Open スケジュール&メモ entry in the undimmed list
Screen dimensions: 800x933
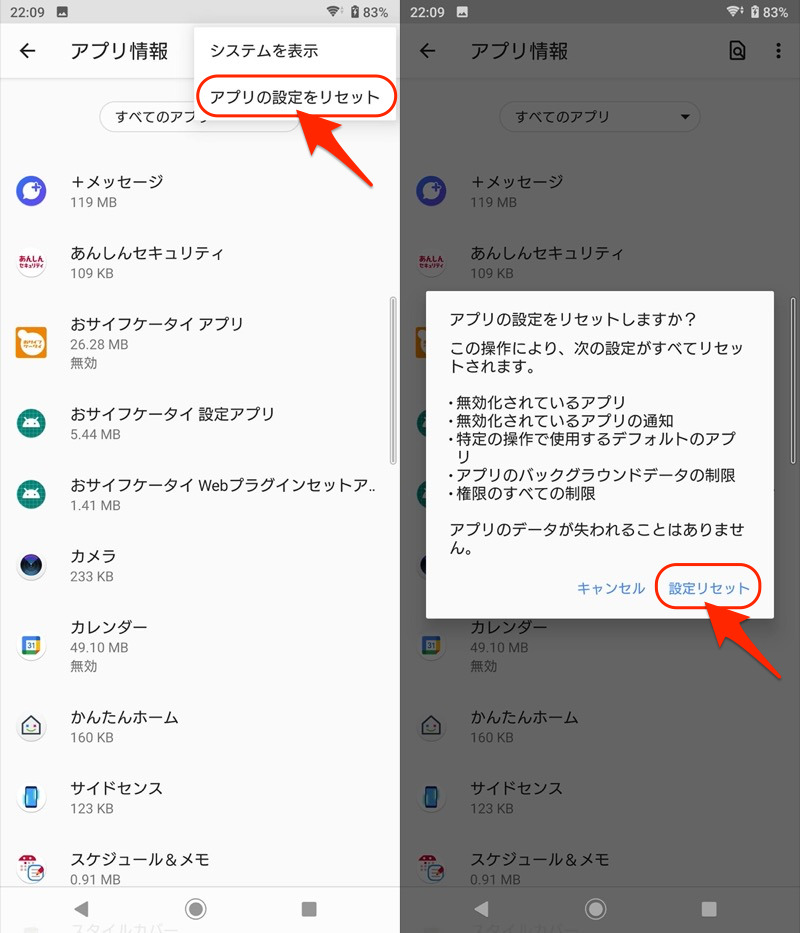(x=140, y=868)
